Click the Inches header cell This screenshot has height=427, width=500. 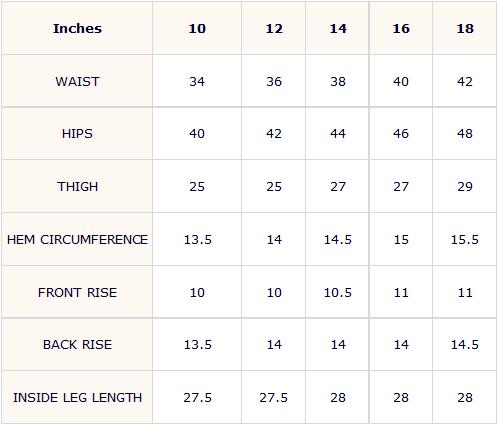(x=77, y=28)
